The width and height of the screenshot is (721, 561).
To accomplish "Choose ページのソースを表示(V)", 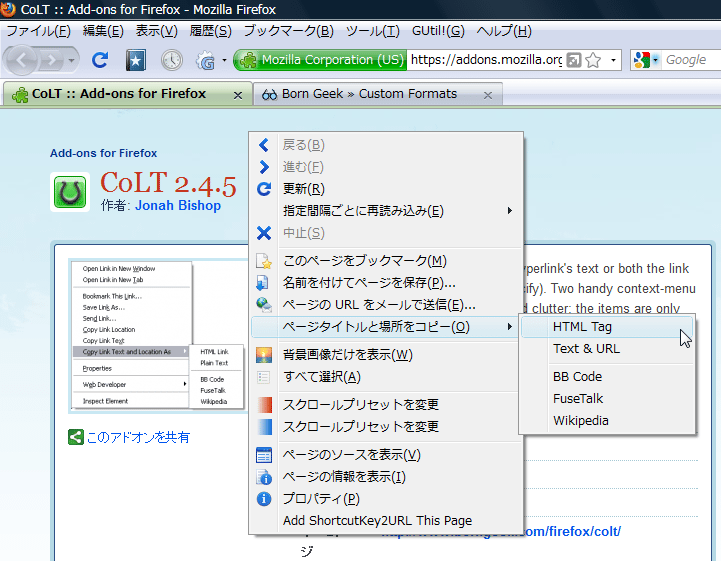I will point(385,455).
